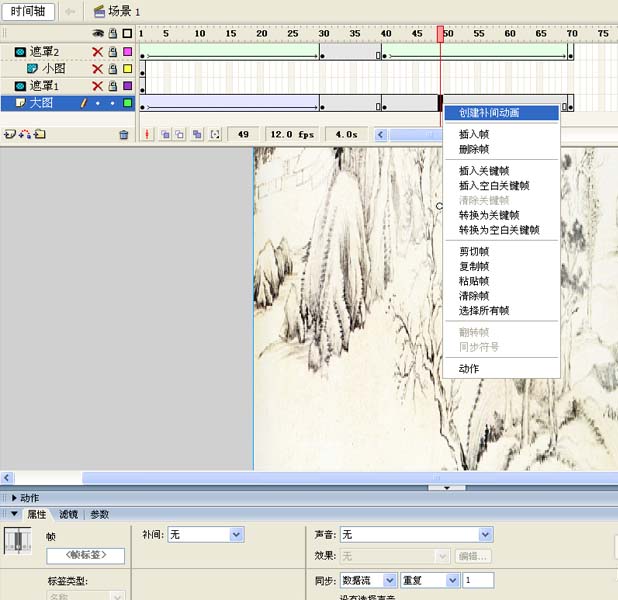The image size is (618, 600).
Task: Toggle visibility of the 遮罩1 layer
Action: point(97,86)
